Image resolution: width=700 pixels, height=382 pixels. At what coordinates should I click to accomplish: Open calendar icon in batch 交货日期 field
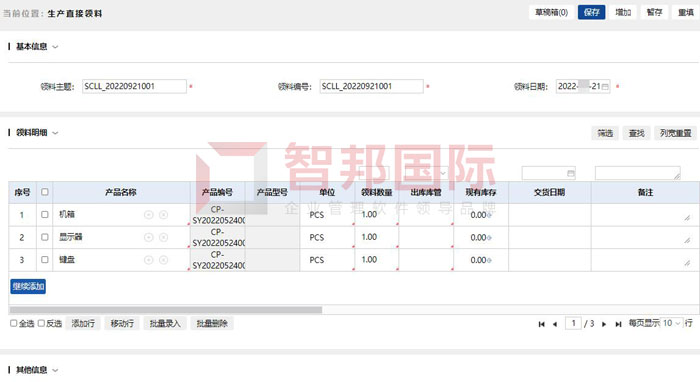tap(571, 173)
